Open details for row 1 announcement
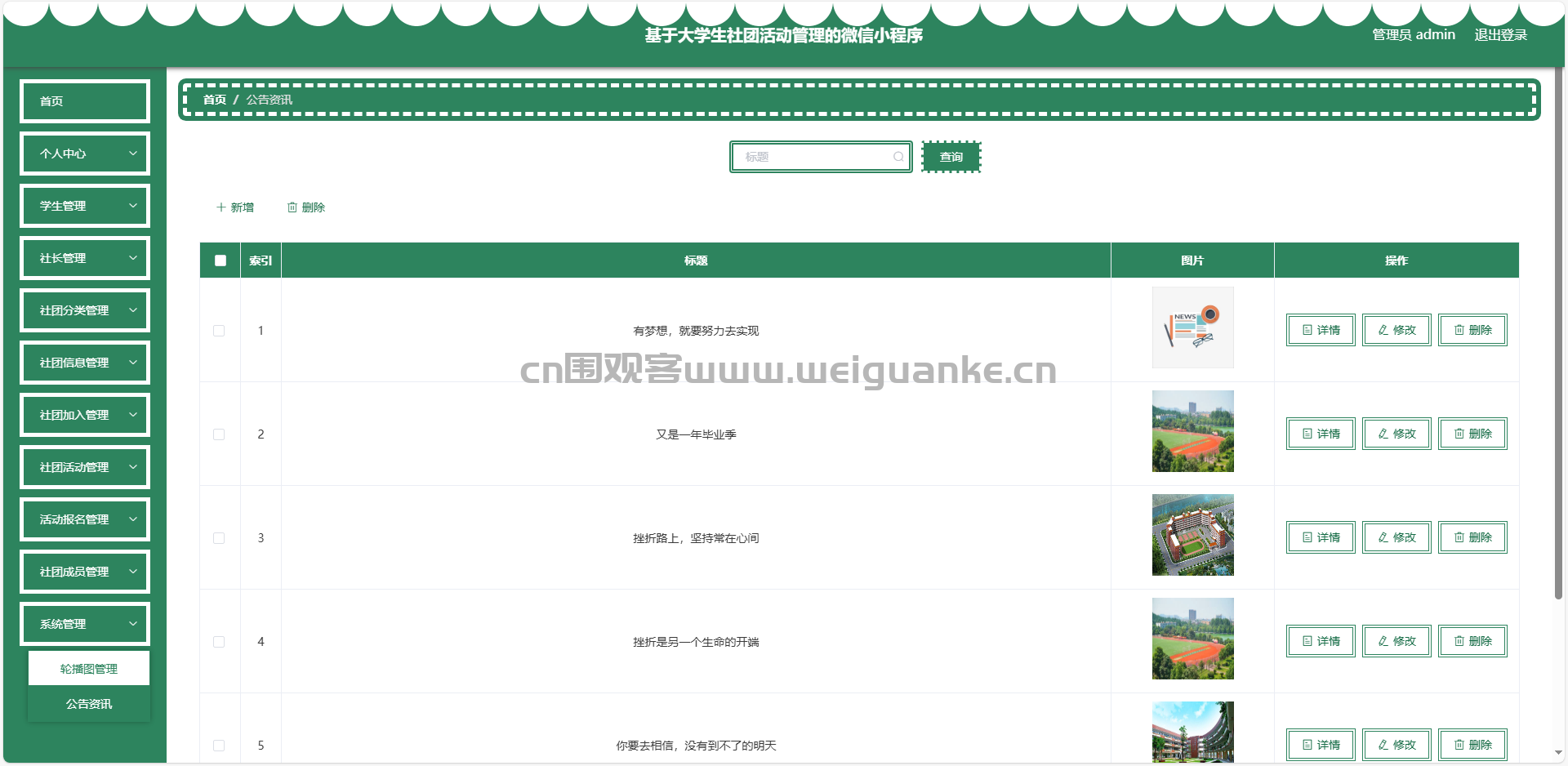 (x=1320, y=330)
